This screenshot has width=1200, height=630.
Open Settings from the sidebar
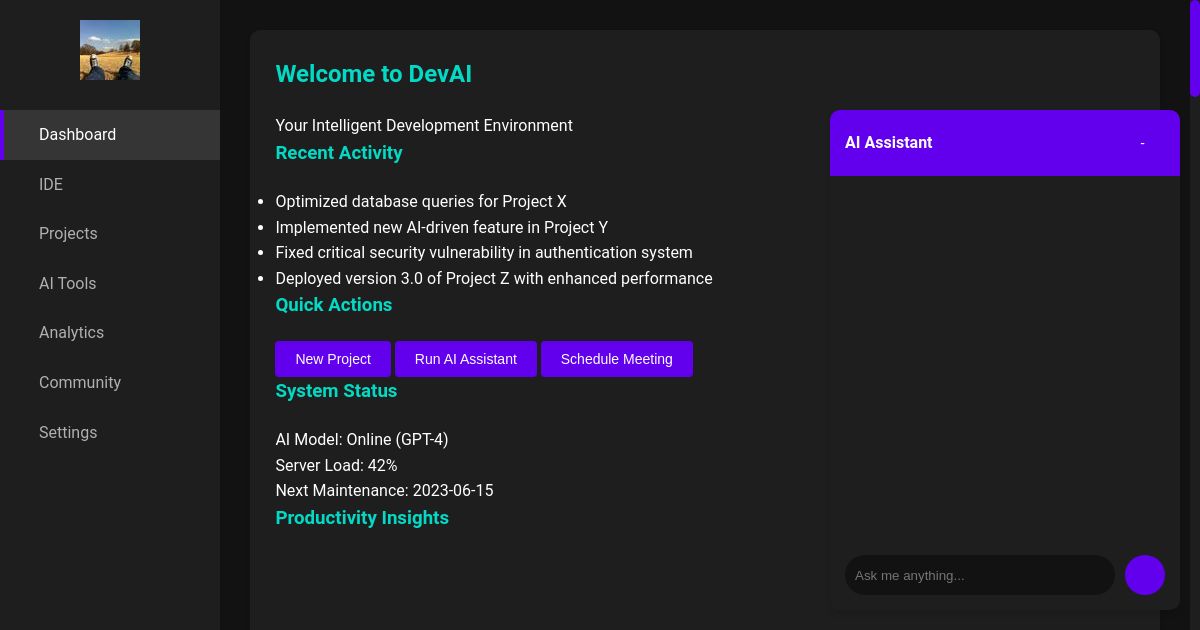tap(68, 432)
